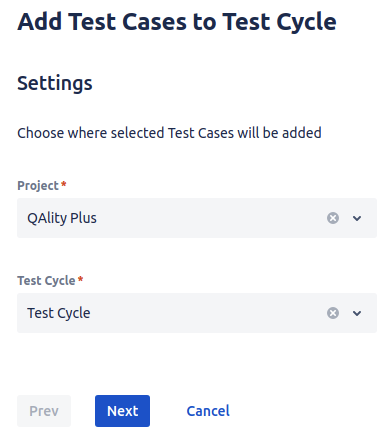391x443 pixels.
Task: Clear the selected Test Cycle value
Action: [333, 313]
